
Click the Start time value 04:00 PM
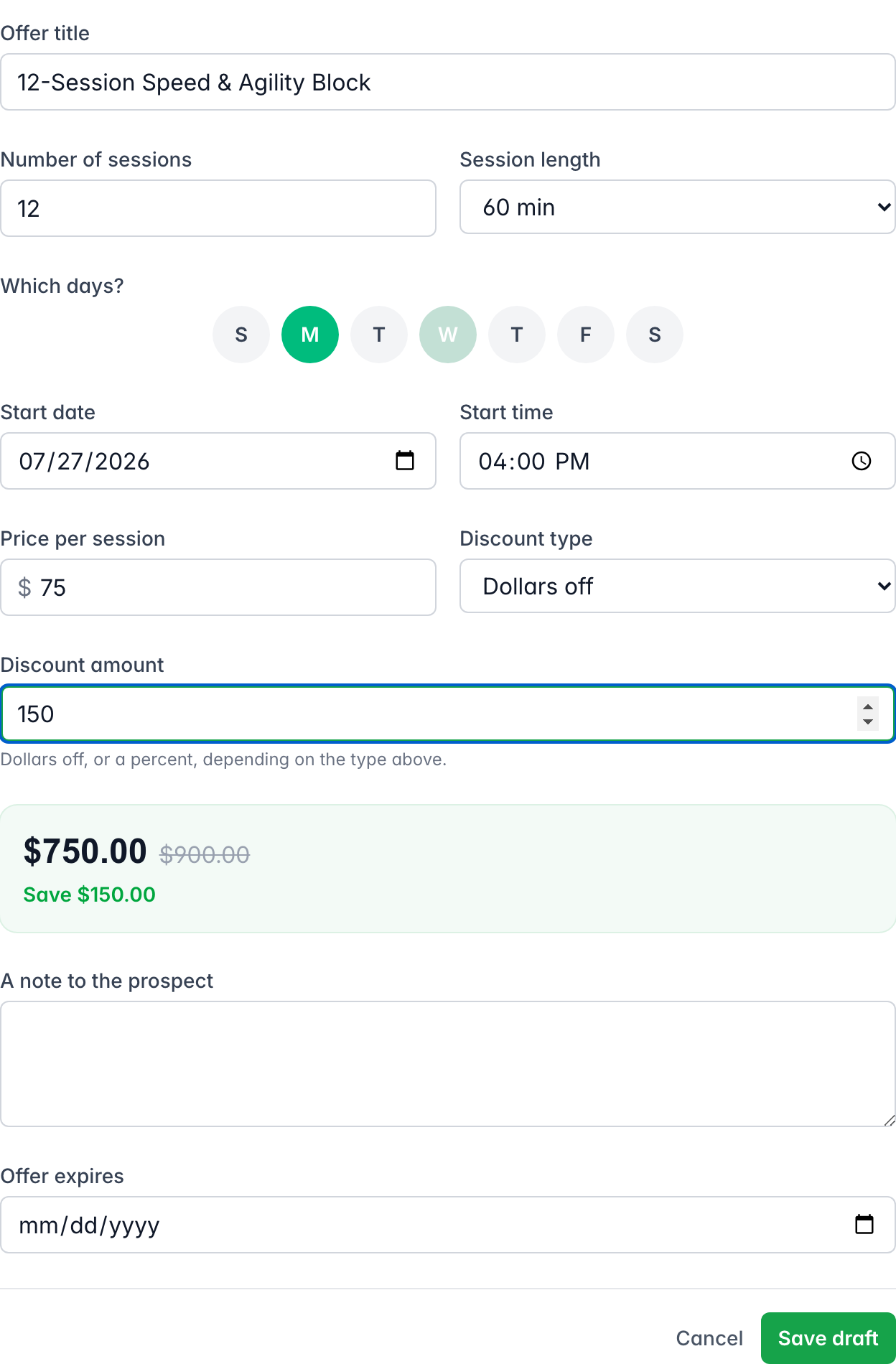click(x=534, y=461)
